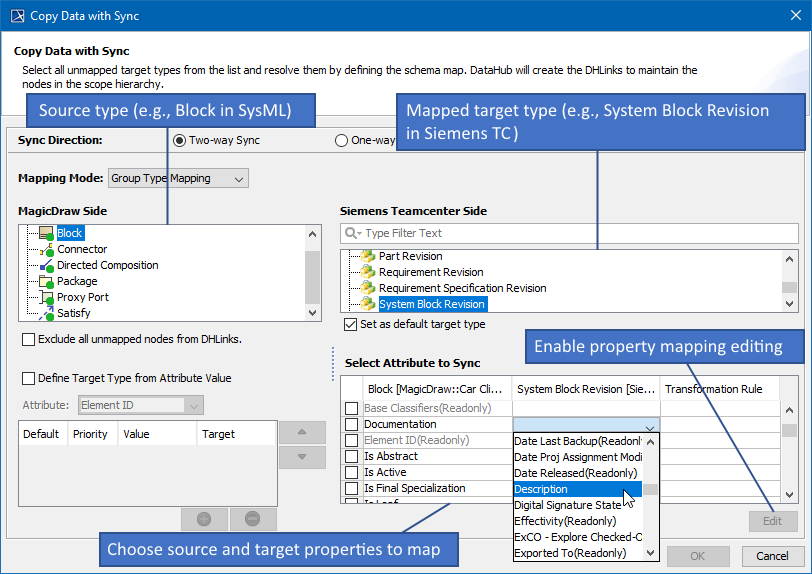Viewport: 812px width, 574px height.
Task: Choose Date Last Backup(Readonly) option
Action: pos(578,441)
